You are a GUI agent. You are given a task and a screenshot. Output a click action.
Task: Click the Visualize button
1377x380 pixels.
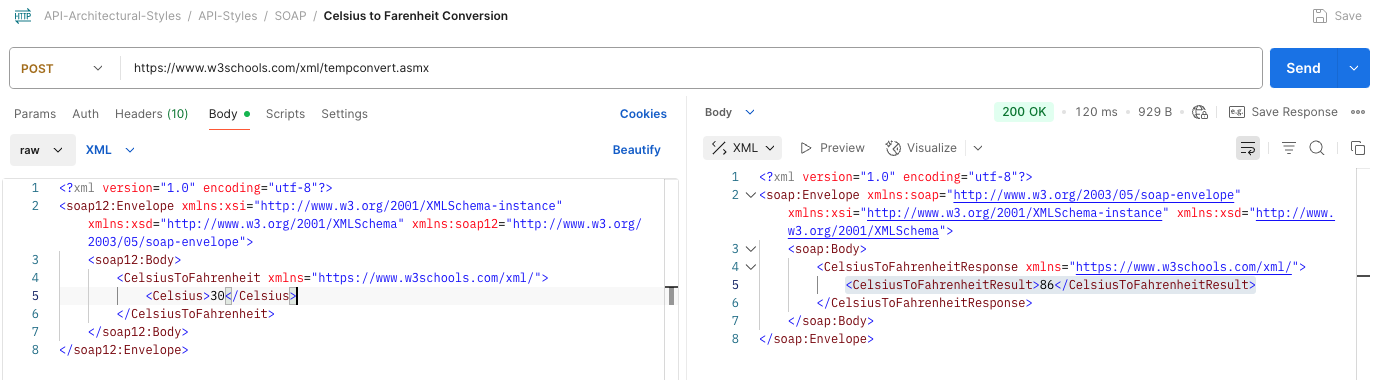(922, 148)
